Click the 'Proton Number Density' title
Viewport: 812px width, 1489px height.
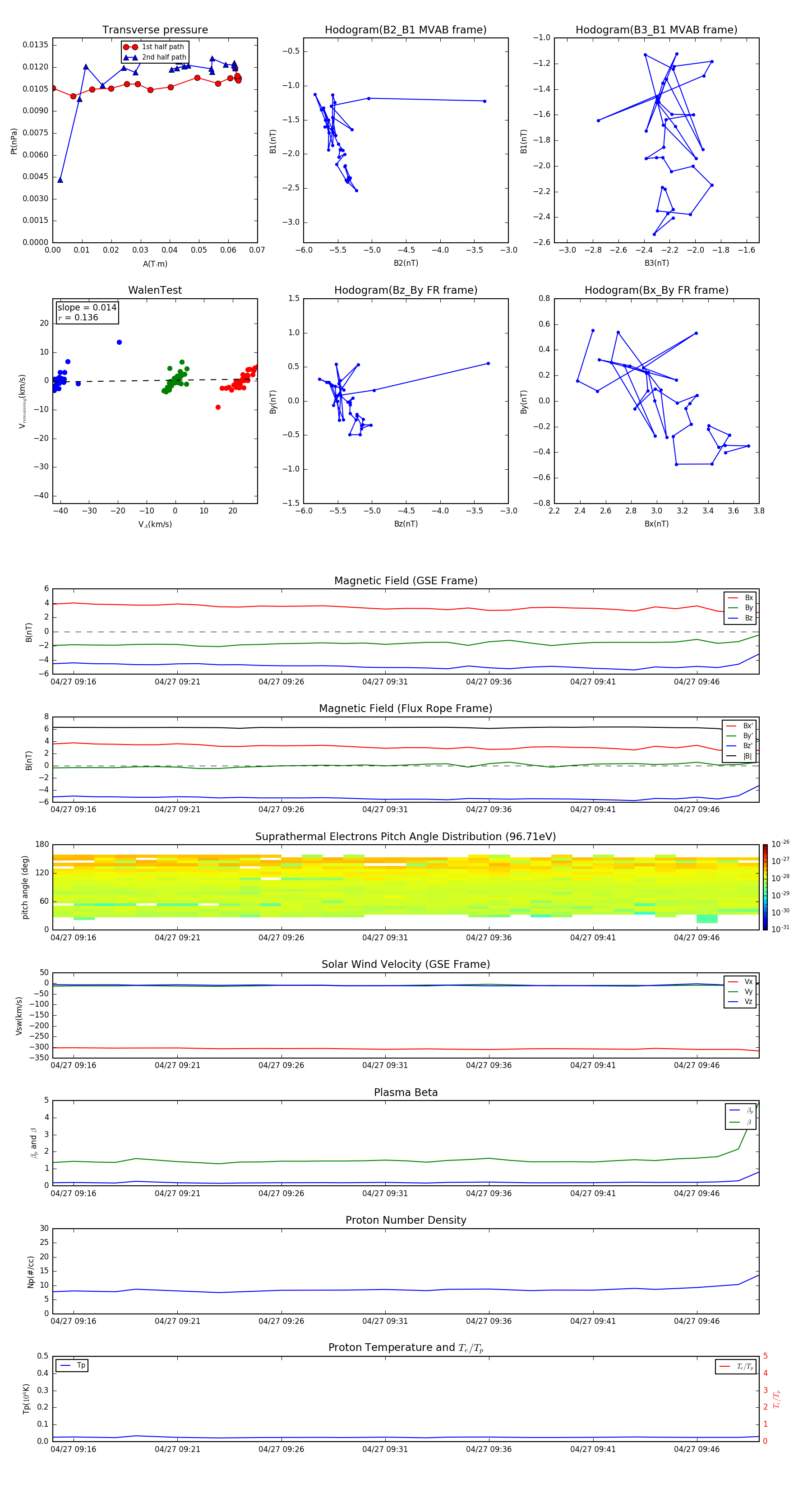pos(406,1220)
